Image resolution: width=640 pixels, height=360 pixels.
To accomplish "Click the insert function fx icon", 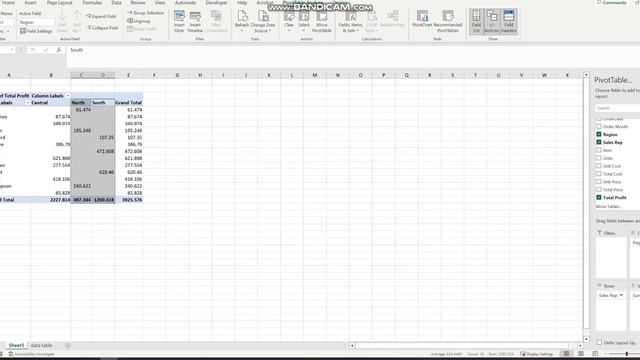I will pyautogui.click(x=59, y=50).
